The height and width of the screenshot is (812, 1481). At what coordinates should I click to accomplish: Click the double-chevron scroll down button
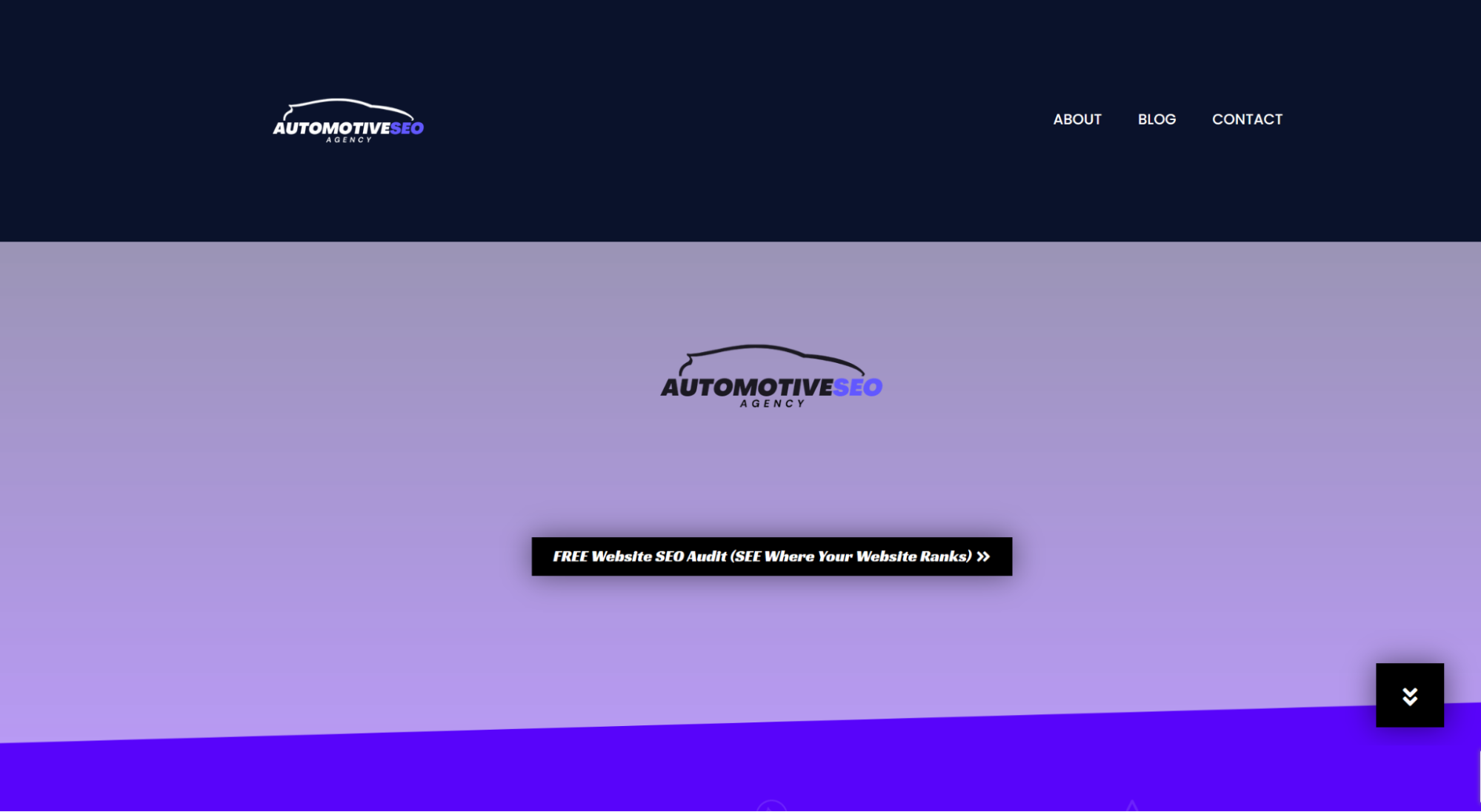click(x=1409, y=695)
